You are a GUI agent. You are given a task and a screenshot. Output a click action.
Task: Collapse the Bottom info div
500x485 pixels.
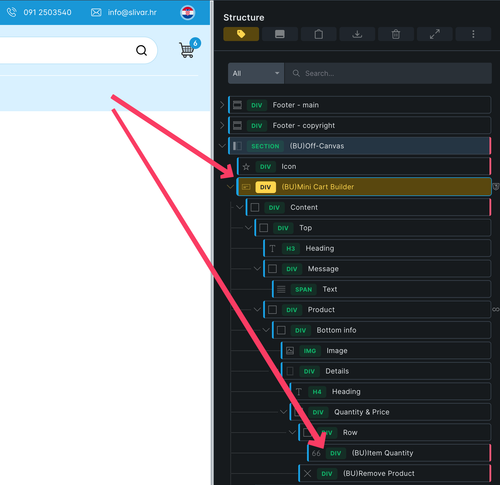pos(266,330)
